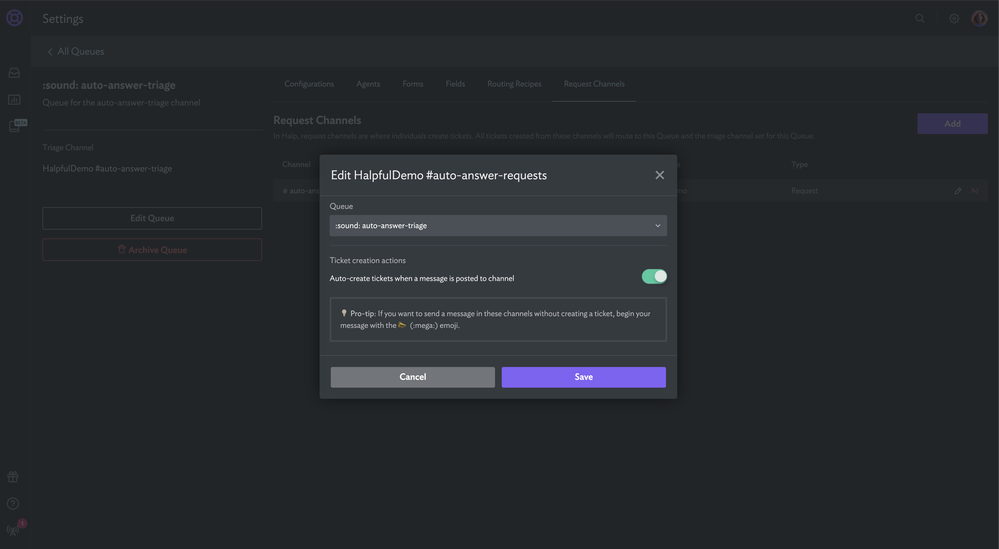Switch to the Agents tab
This screenshot has height=549, width=999.
368,84
